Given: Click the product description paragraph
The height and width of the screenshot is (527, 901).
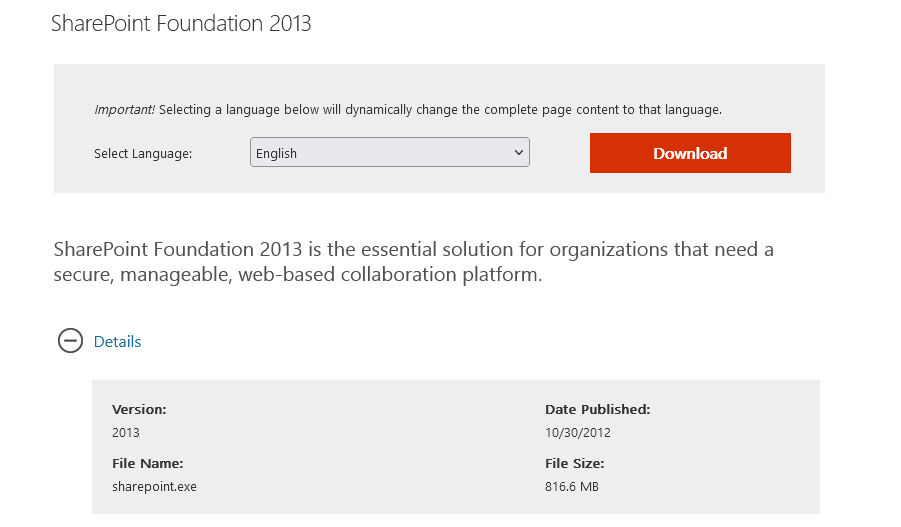Looking at the screenshot, I should click(x=413, y=261).
